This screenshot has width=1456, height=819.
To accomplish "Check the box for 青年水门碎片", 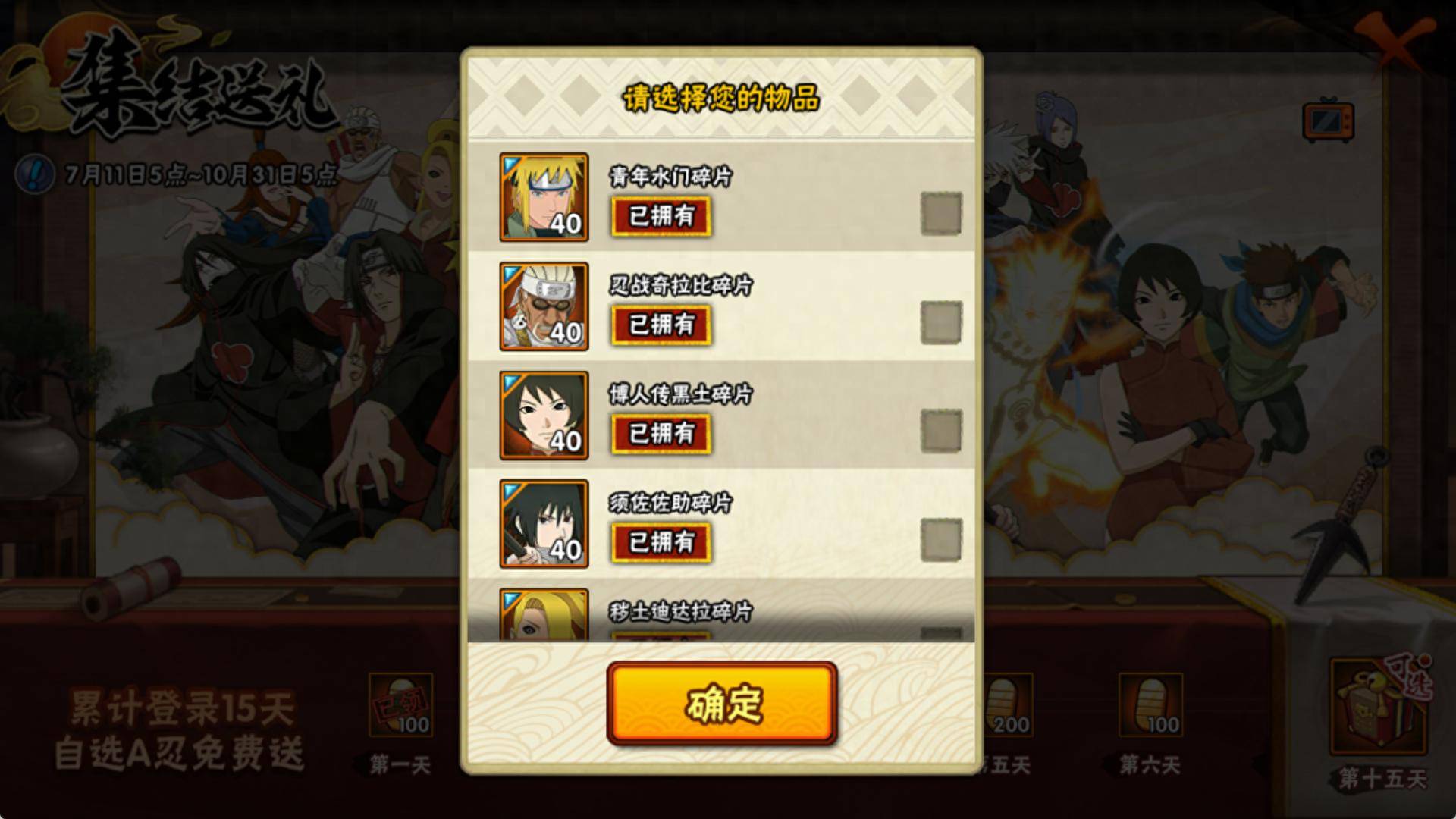I will click(x=941, y=213).
